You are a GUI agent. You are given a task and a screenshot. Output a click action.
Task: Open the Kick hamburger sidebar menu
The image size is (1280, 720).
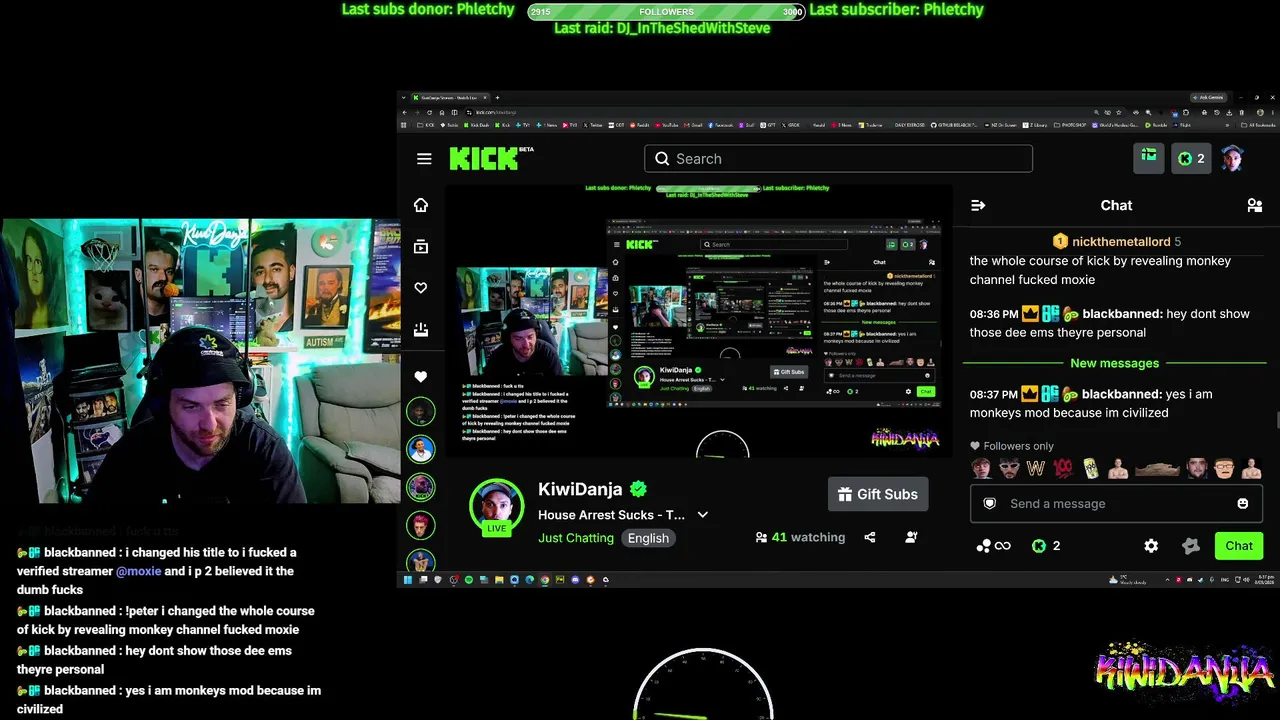(x=424, y=159)
